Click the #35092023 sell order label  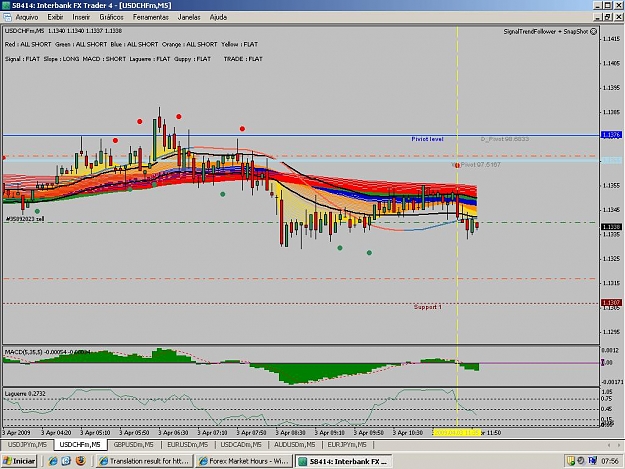click(x=25, y=219)
